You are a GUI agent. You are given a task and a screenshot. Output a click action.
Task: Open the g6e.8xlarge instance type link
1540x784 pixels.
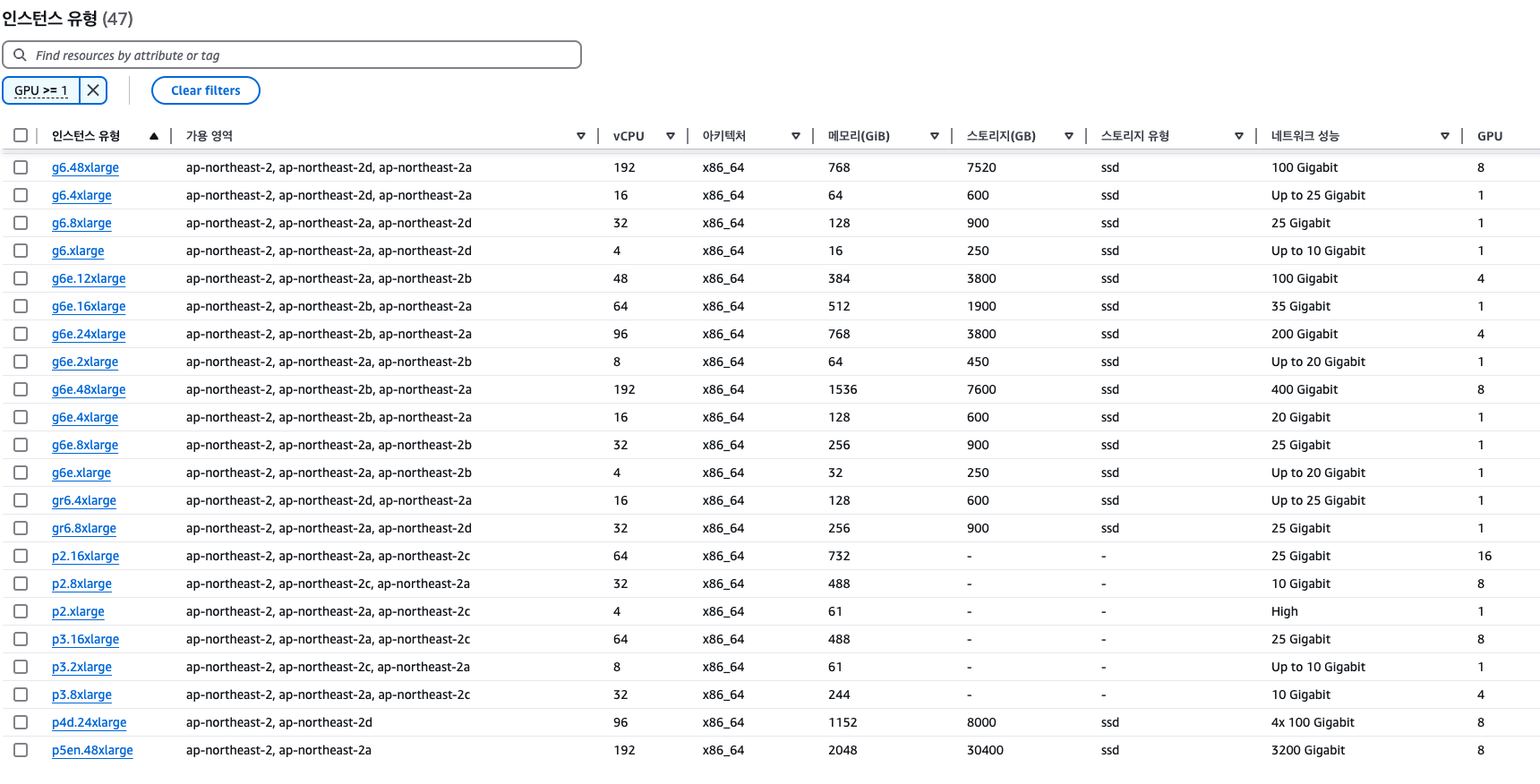click(x=85, y=445)
